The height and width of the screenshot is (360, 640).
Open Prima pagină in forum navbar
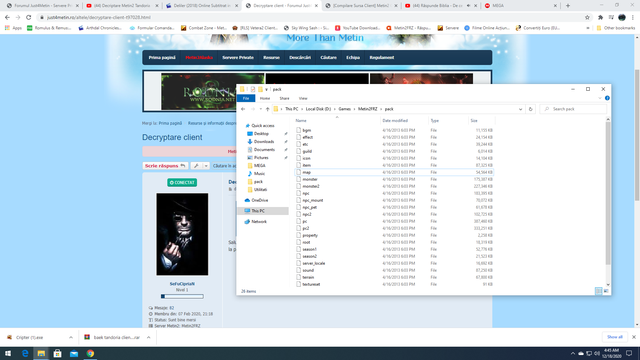pos(162,58)
